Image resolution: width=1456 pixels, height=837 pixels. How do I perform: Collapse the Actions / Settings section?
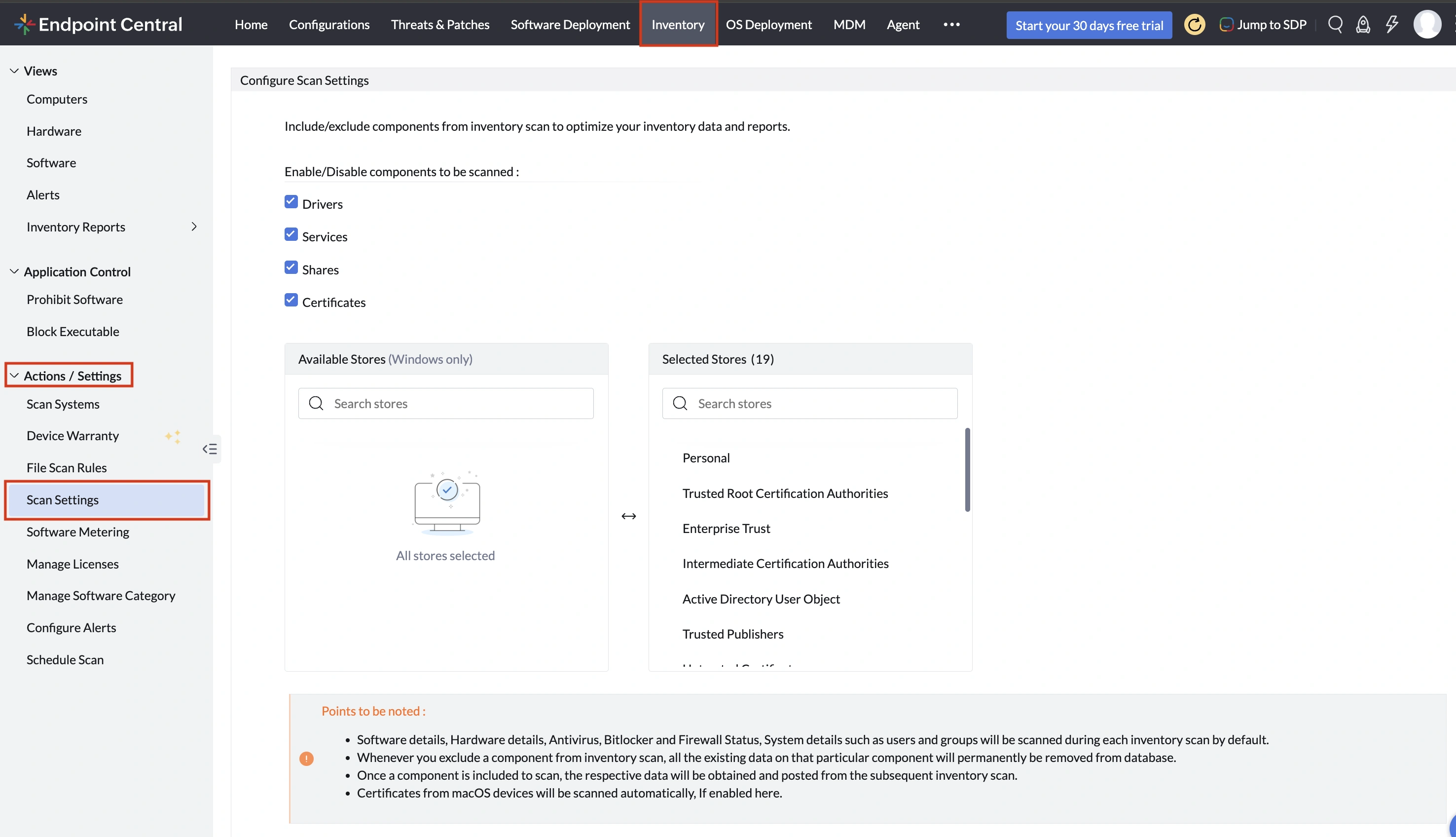[14, 376]
